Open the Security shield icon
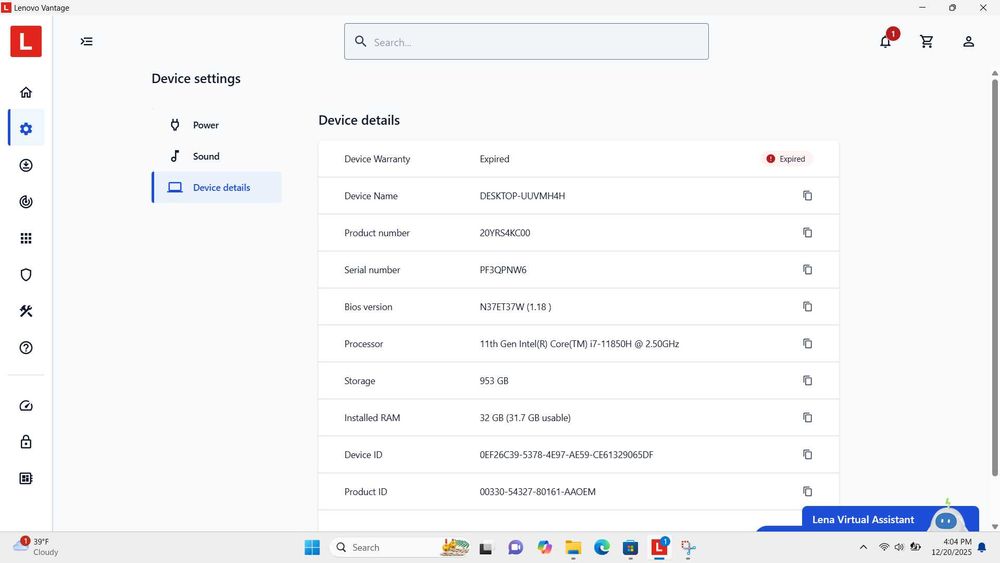The image size is (1000, 563). click(26, 275)
